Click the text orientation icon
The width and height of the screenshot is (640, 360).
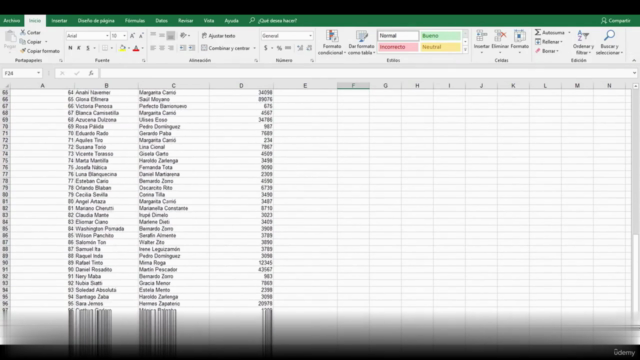tap(183, 36)
